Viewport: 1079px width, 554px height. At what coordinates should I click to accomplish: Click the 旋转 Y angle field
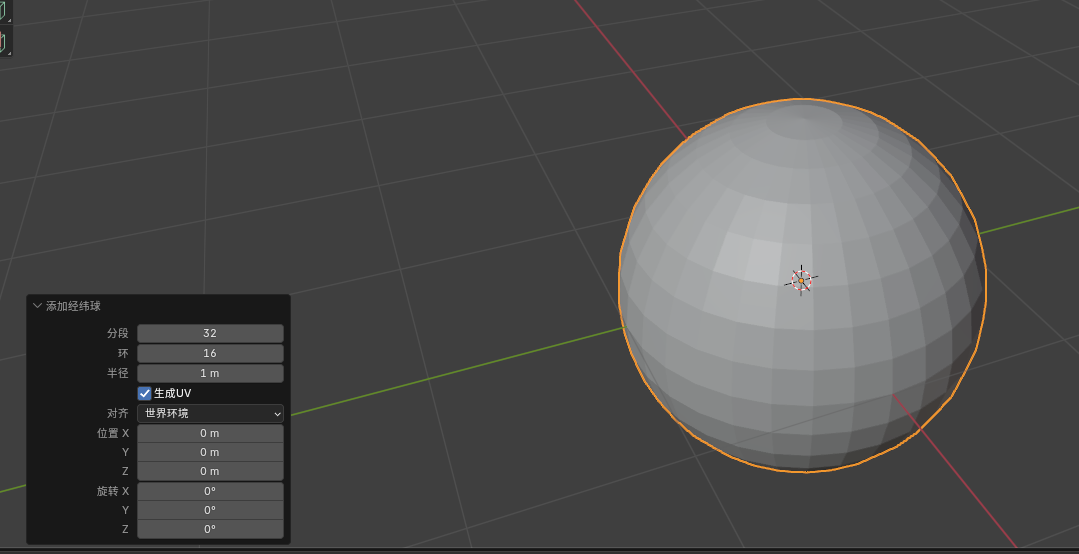pos(210,510)
